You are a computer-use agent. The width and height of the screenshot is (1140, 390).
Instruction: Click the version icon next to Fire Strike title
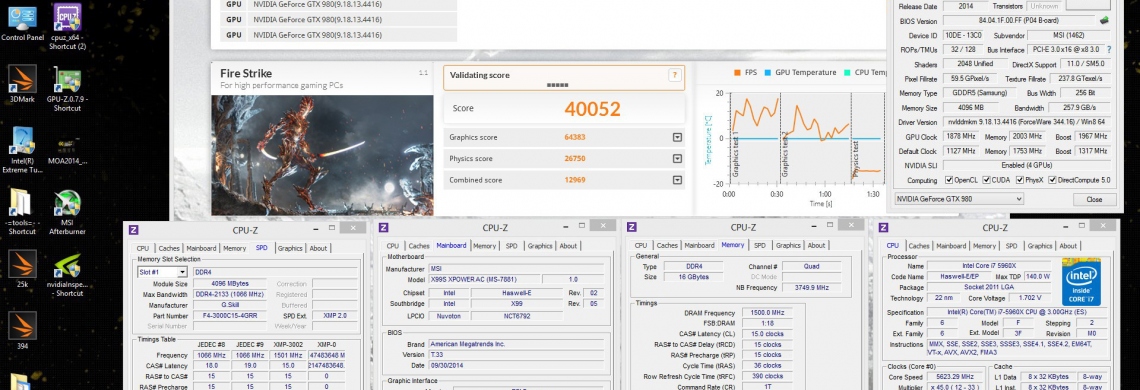pos(423,73)
